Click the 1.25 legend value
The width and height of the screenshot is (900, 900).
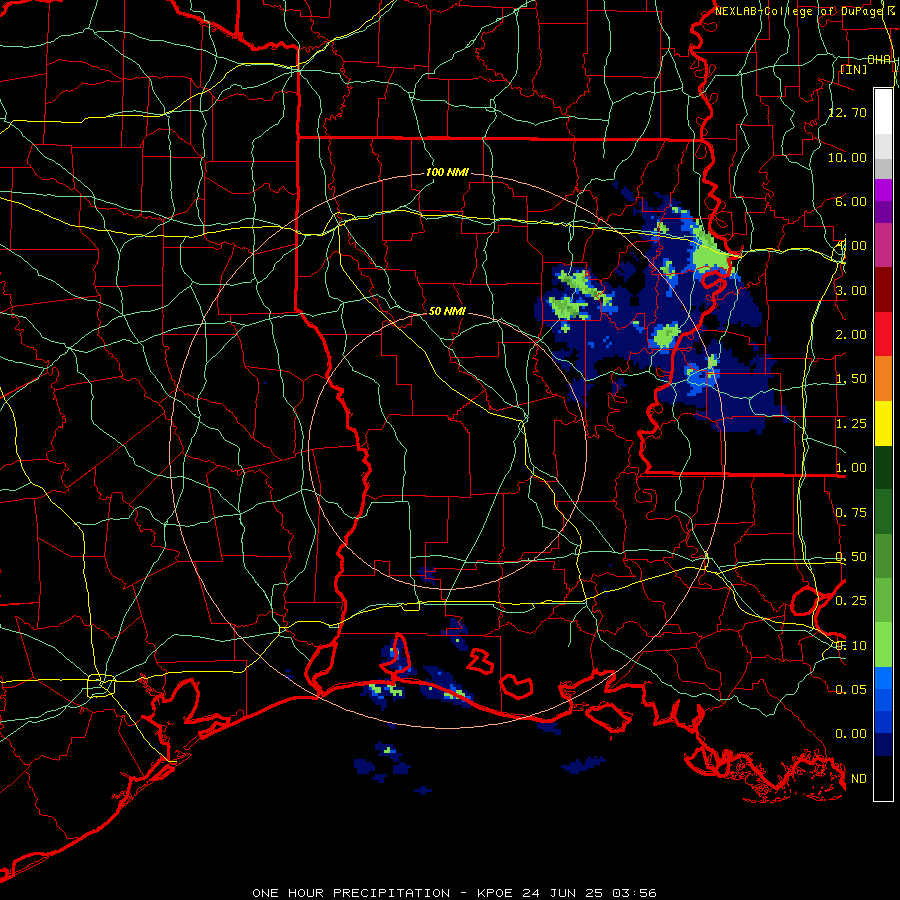851,424
